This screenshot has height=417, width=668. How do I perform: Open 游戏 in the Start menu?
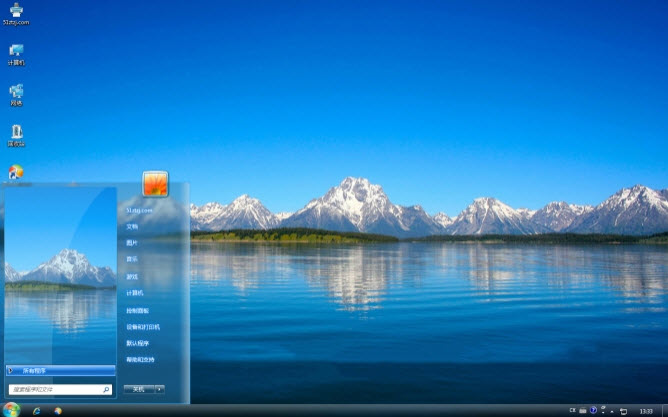coord(132,276)
